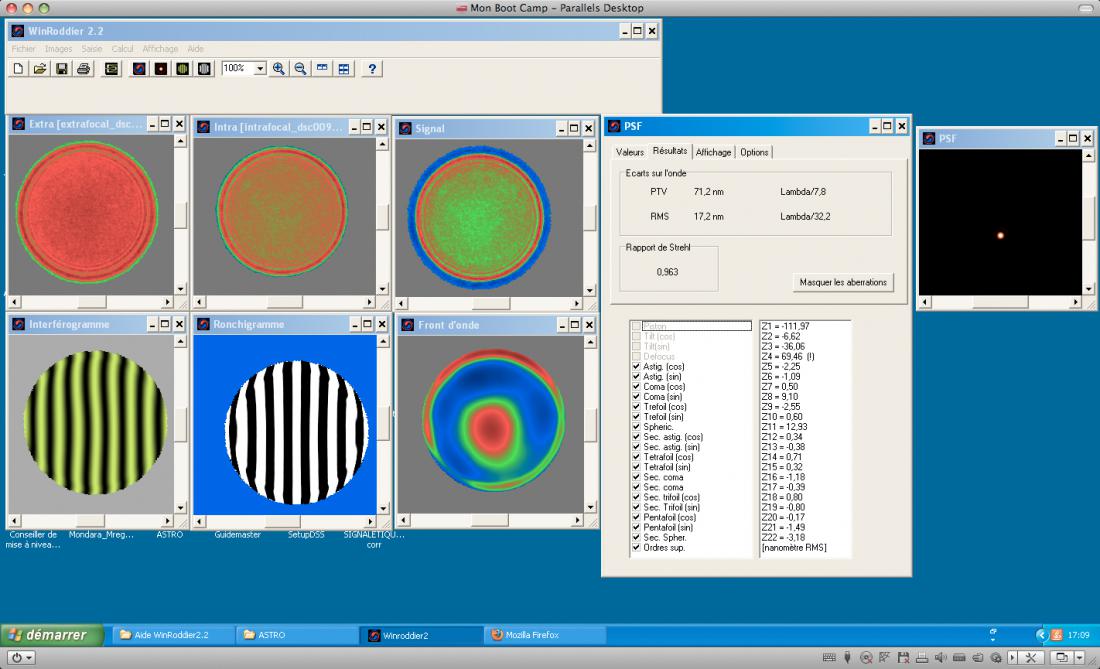The width and height of the screenshot is (1100, 669).
Task: Toggle the Spheric. aberration checkbox
Action: pos(636,426)
